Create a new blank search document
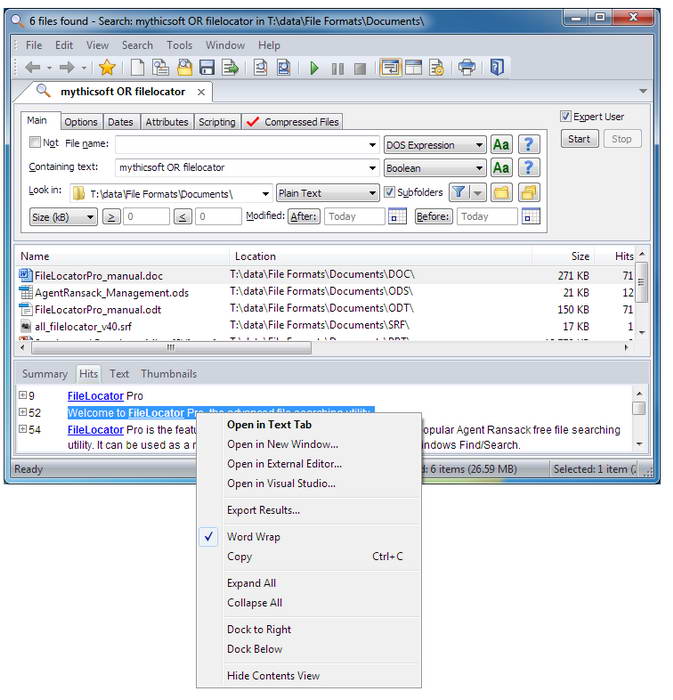 pos(137,68)
